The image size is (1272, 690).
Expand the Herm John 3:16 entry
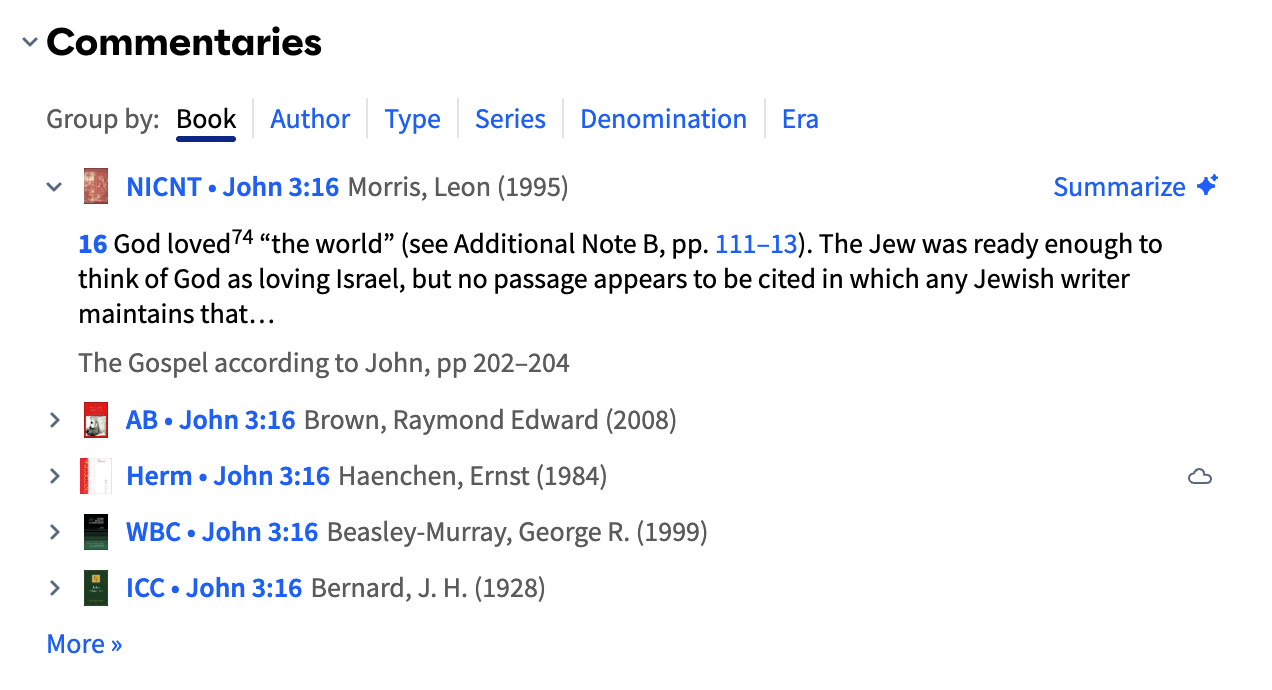[x=55, y=476]
